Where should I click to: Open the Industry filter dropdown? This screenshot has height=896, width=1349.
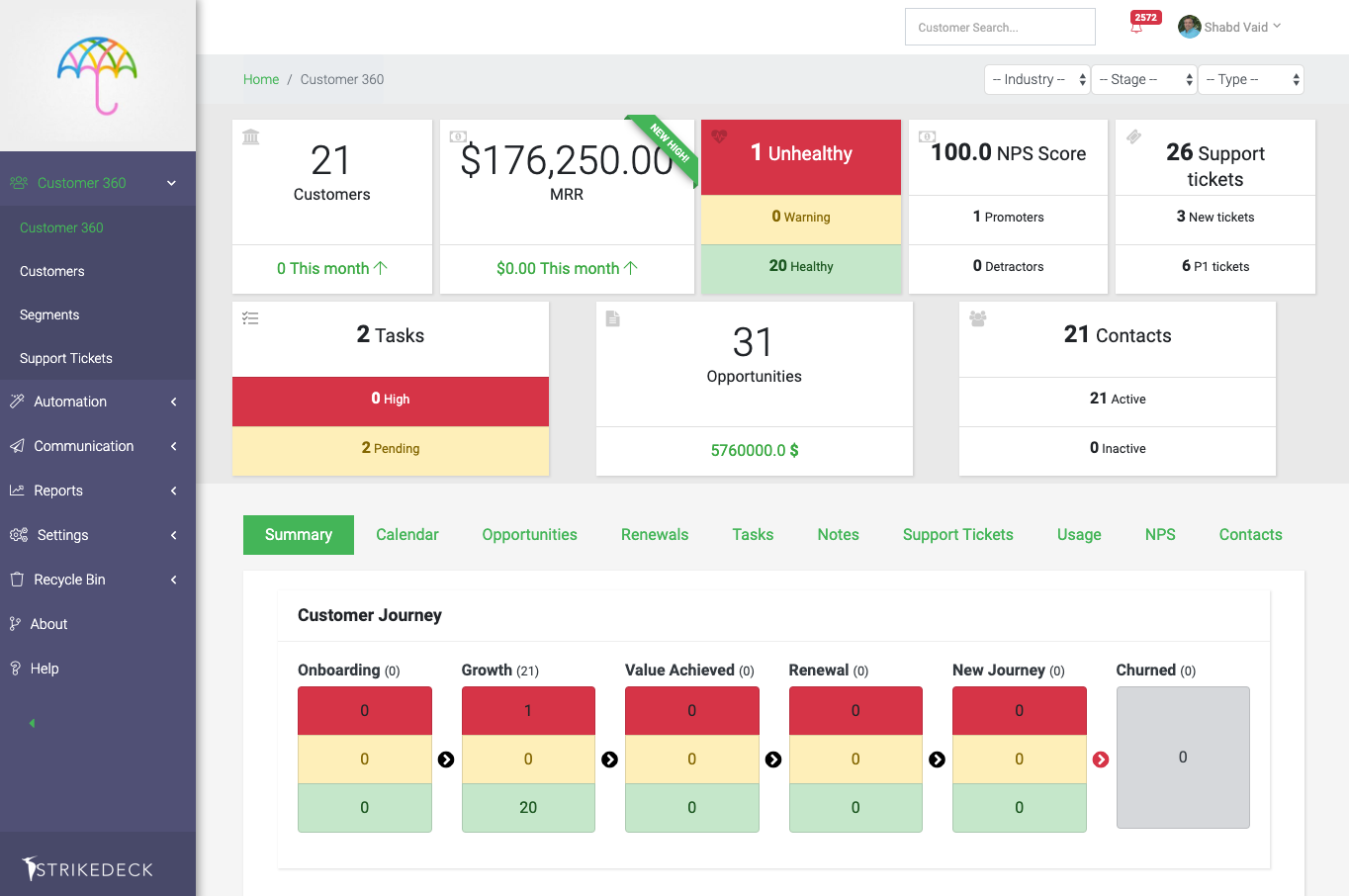1036,79
